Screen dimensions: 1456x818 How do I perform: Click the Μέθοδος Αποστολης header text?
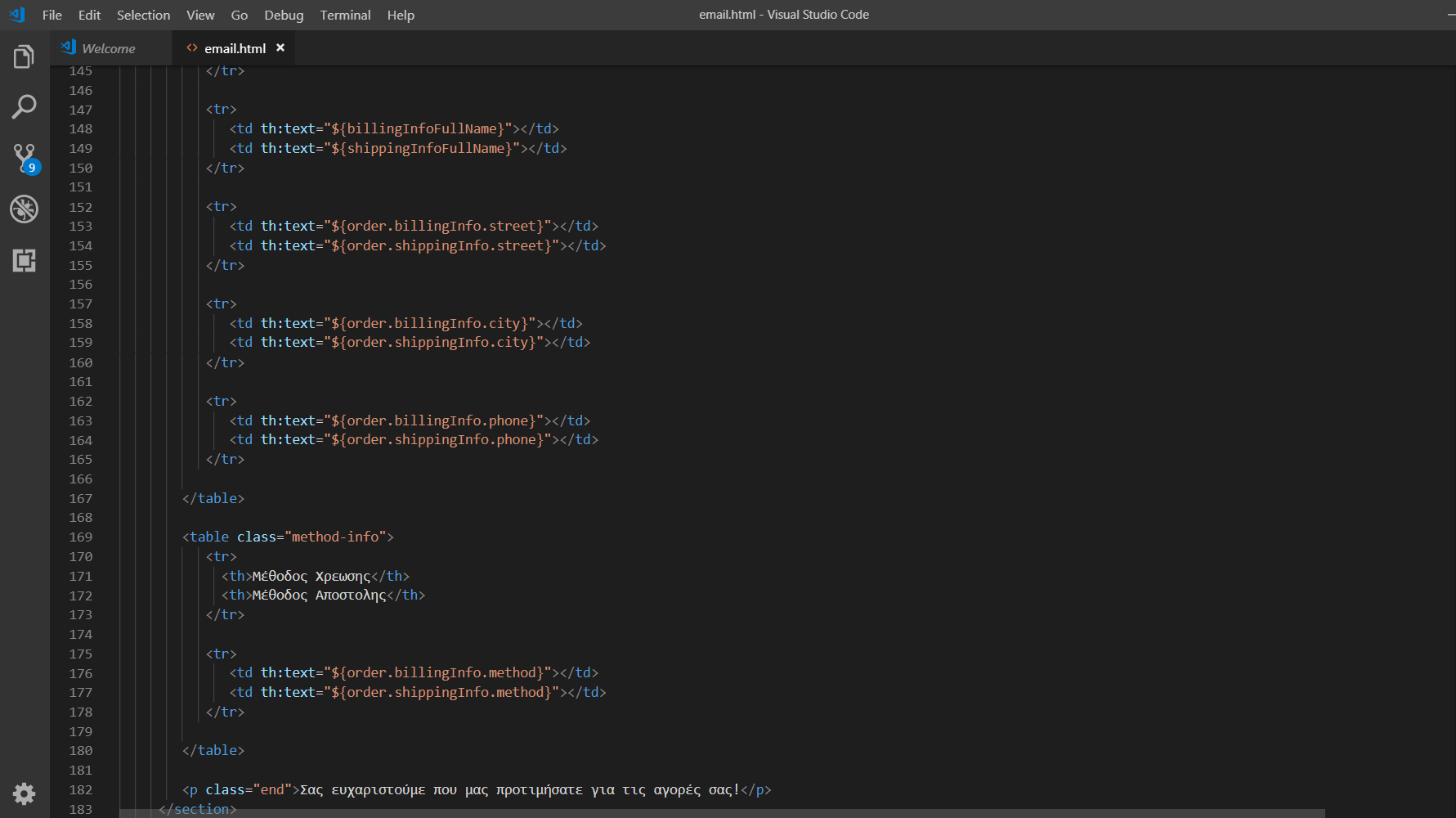tap(319, 596)
